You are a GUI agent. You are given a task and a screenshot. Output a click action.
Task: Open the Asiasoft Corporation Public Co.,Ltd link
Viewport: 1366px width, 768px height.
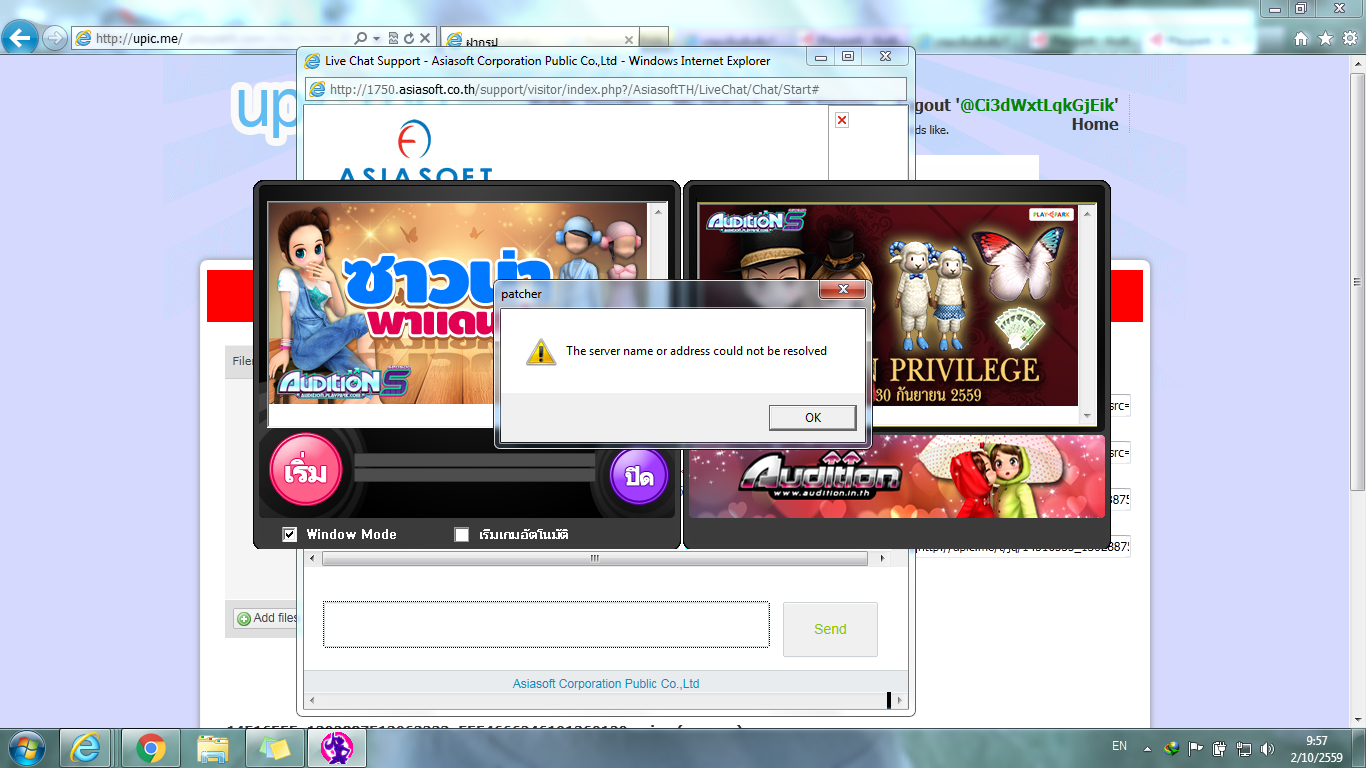click(606, 684)
